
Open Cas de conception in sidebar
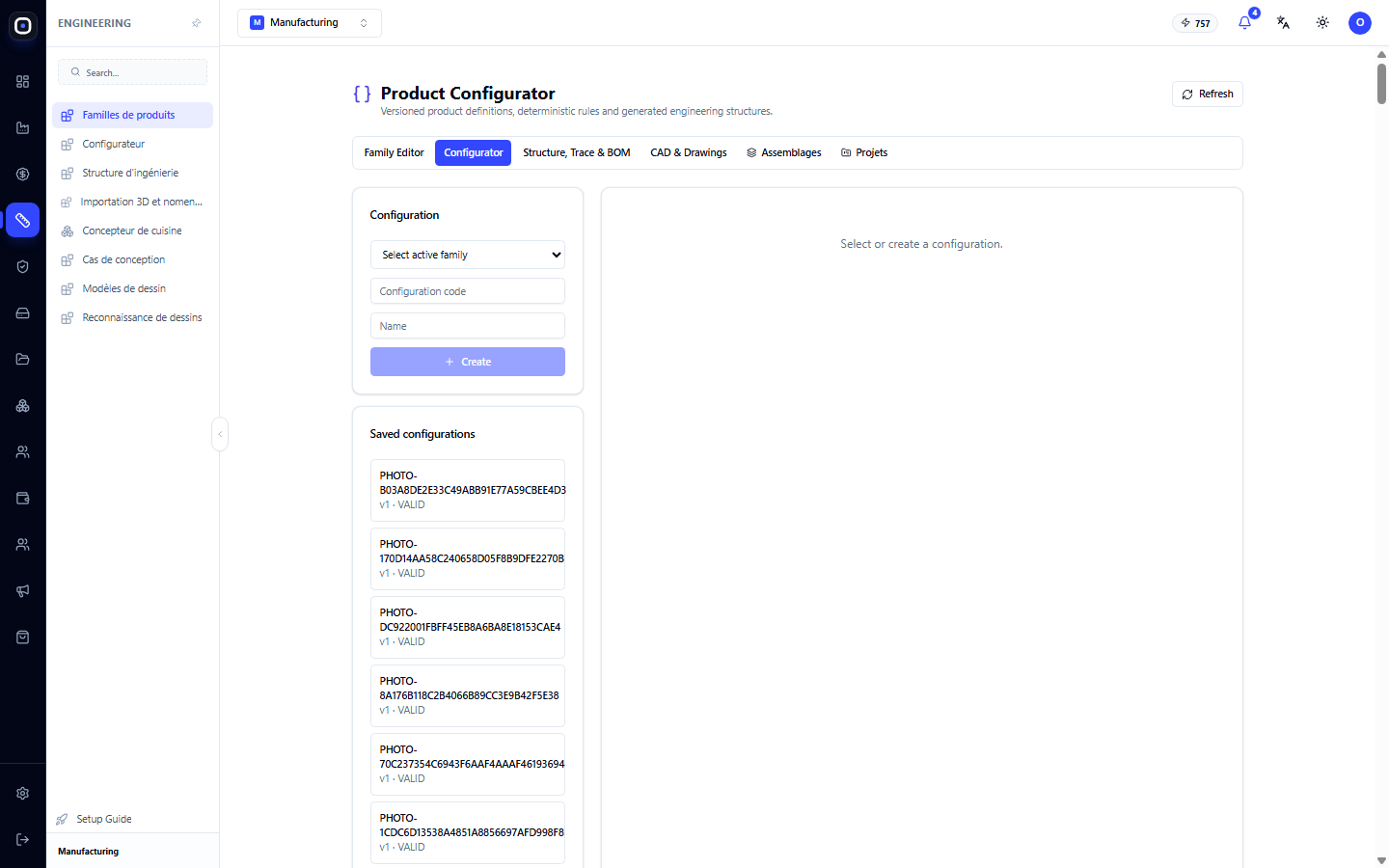pyautogui.click(x=133, y=259)
